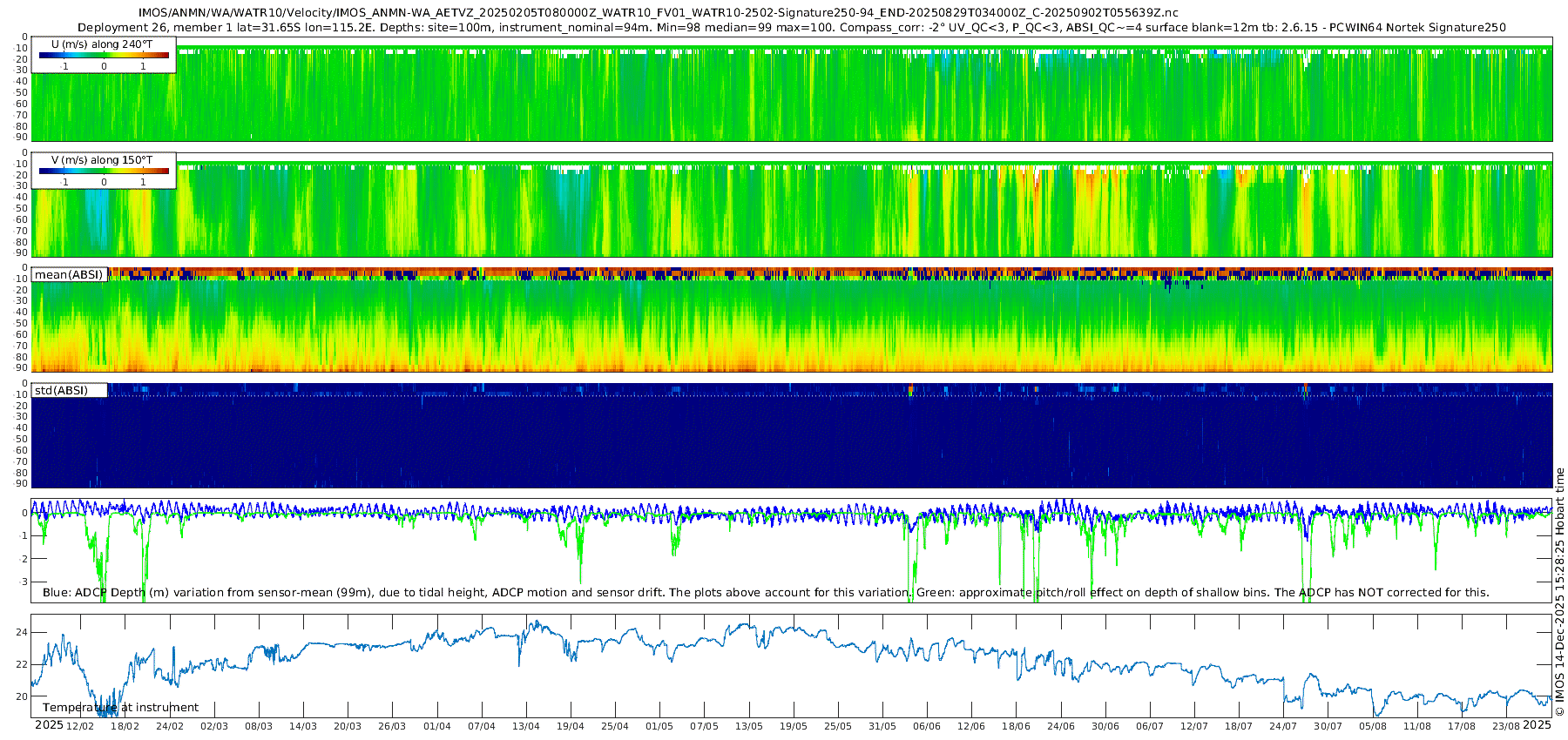Screen dimensions: 1568x740
Task: Click the 12/02 date tick label
Action: 80,726
